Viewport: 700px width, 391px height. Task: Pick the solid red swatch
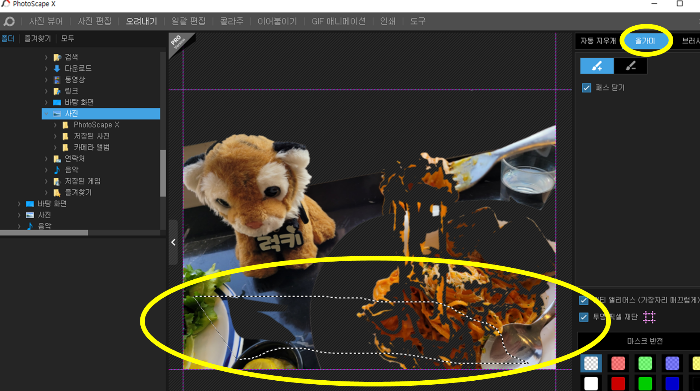click(x=618, y=383)
